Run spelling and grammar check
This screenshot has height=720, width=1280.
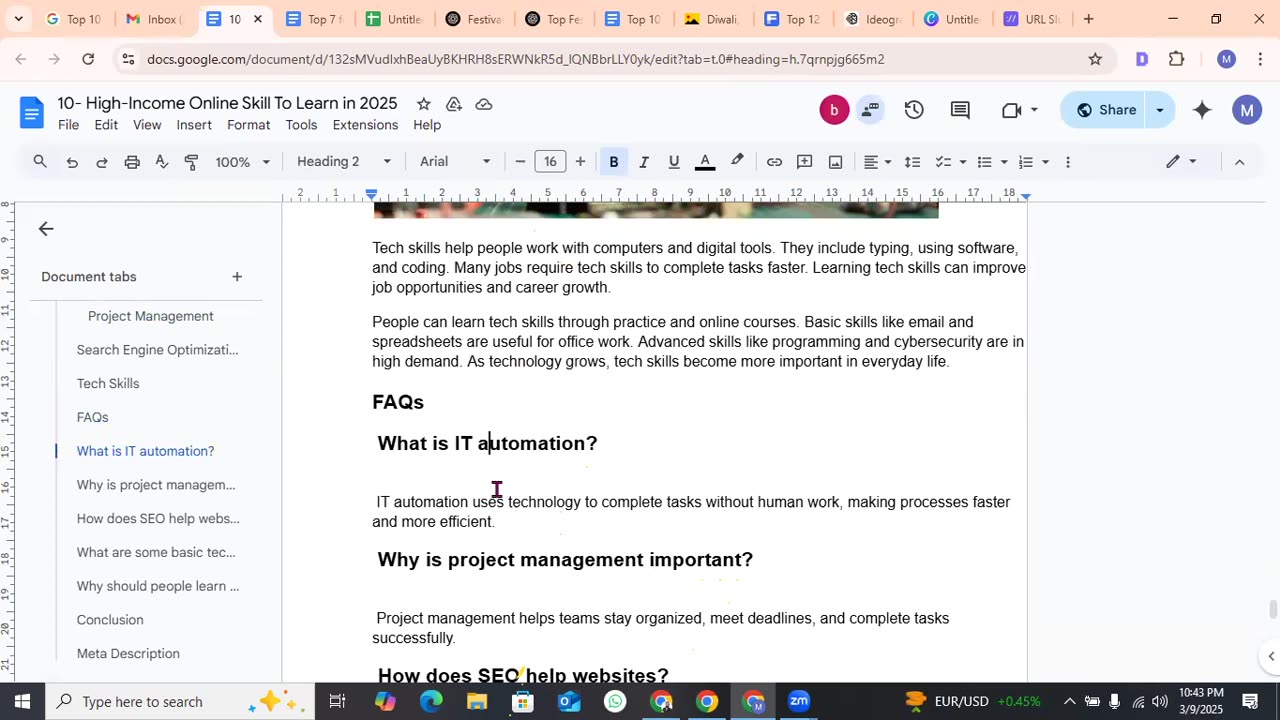click(162, 162)
